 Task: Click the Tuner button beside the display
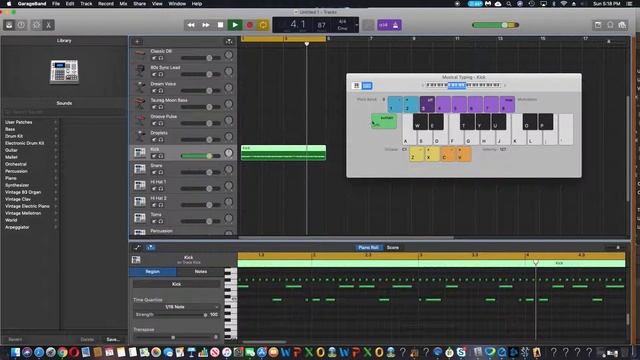[x=368, y=25]
